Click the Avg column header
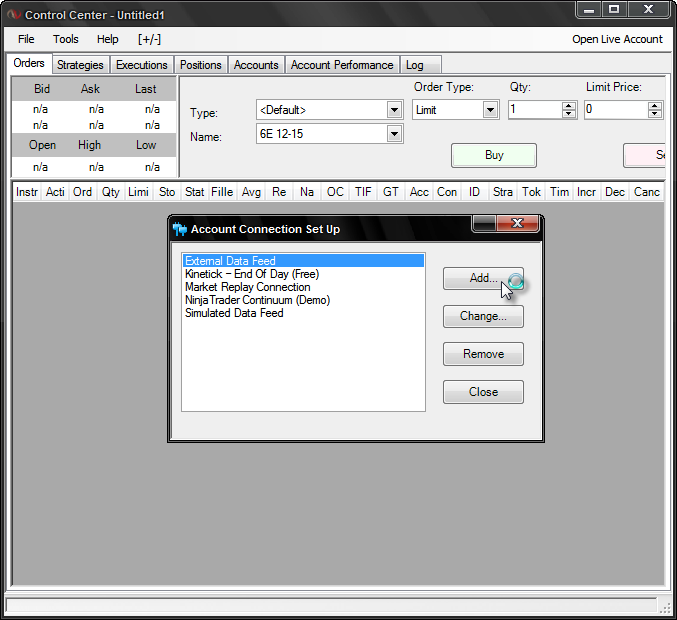The image size is (677, 620). [x=251, y=192]
